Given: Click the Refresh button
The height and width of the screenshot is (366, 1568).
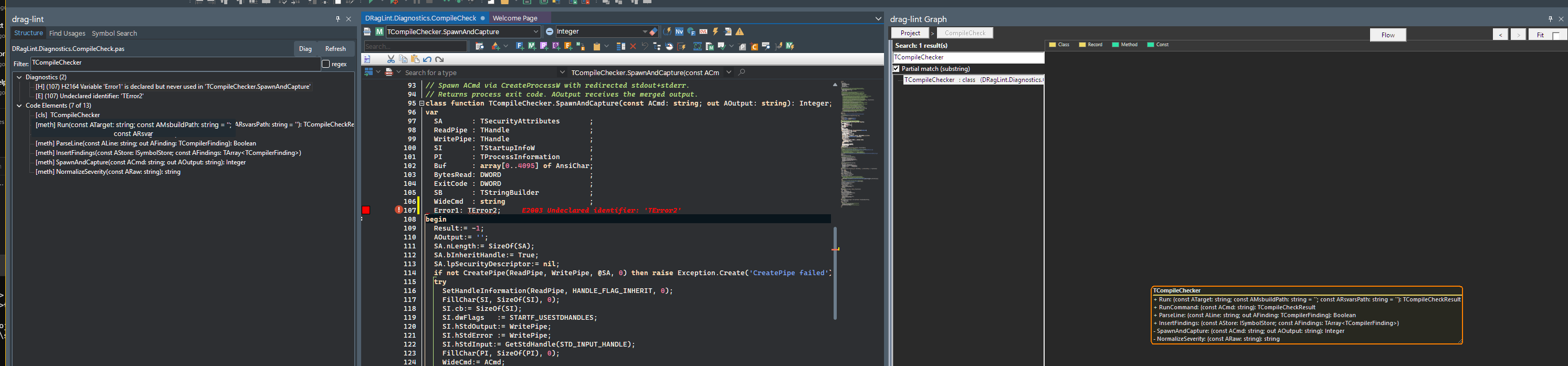Looking at the screenshot, I should pos(335,49).
